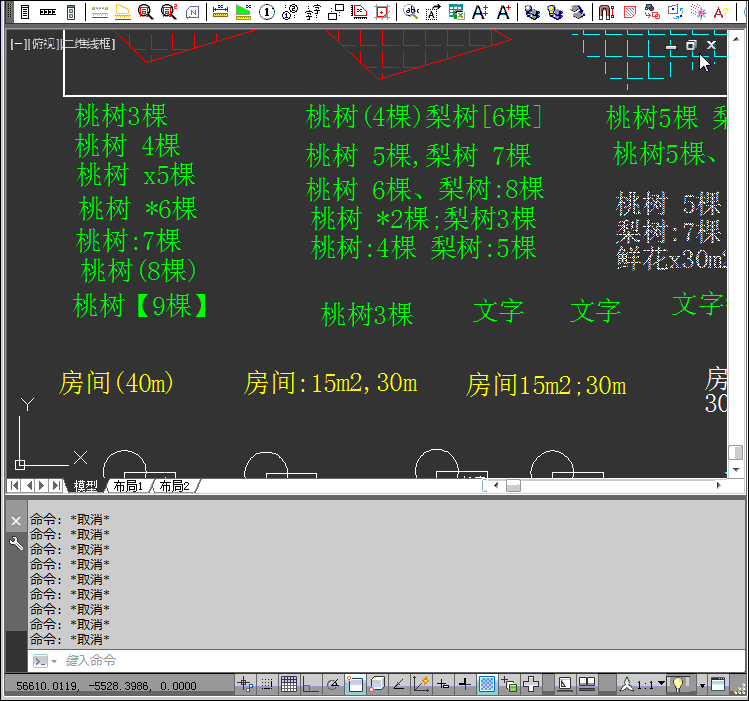749x701 pixels.
Task: Click the circled number 1 icon
Action: coord(267,12)
